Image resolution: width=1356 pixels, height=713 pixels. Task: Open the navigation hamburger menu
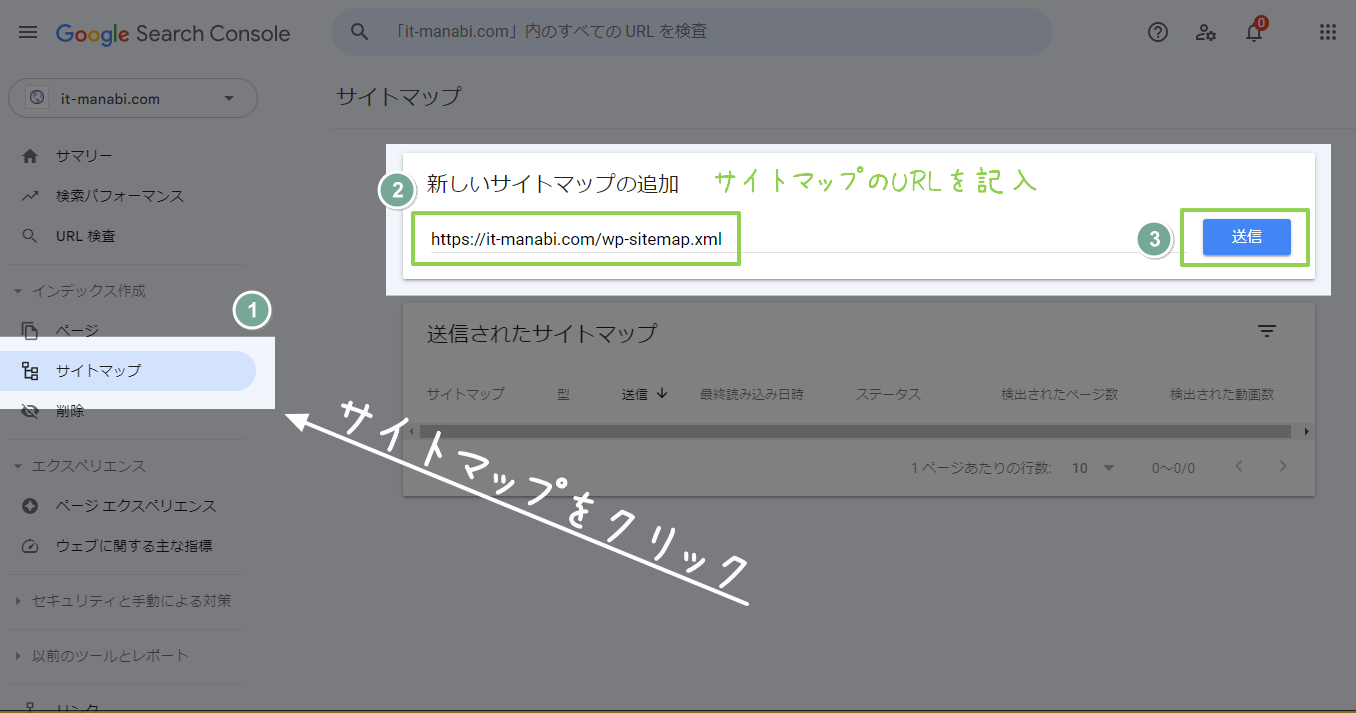point(27,31)
